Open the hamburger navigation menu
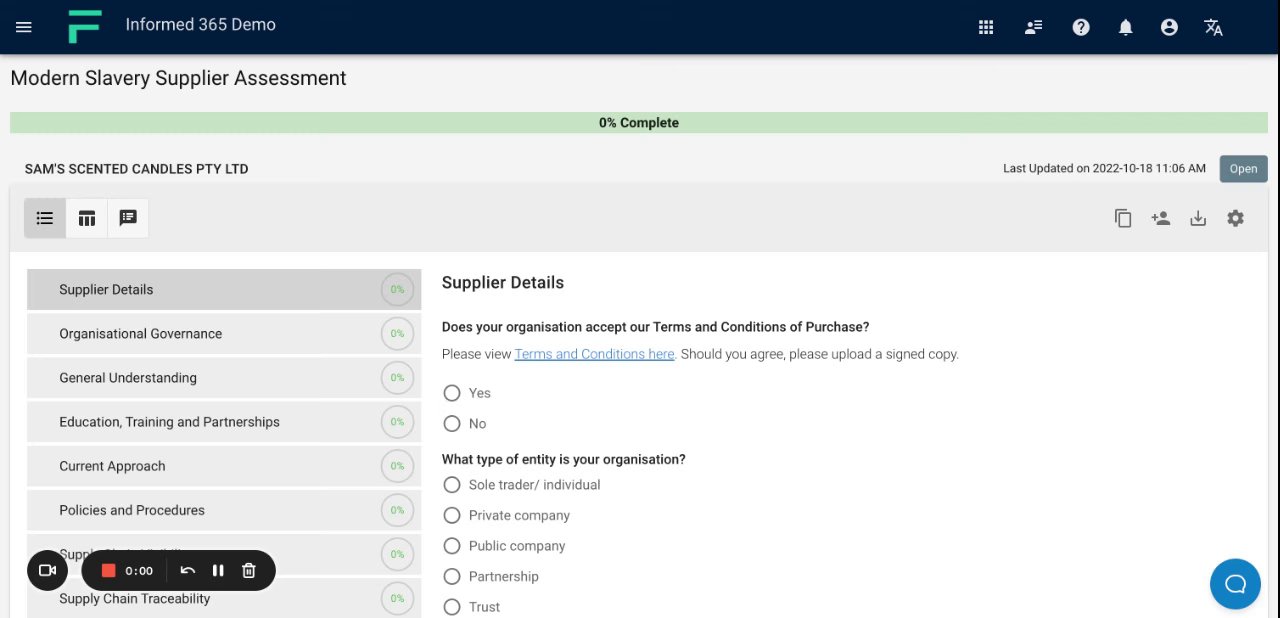Image resolution: width=1280 pixels, height=618 pixels. [24, 27]
